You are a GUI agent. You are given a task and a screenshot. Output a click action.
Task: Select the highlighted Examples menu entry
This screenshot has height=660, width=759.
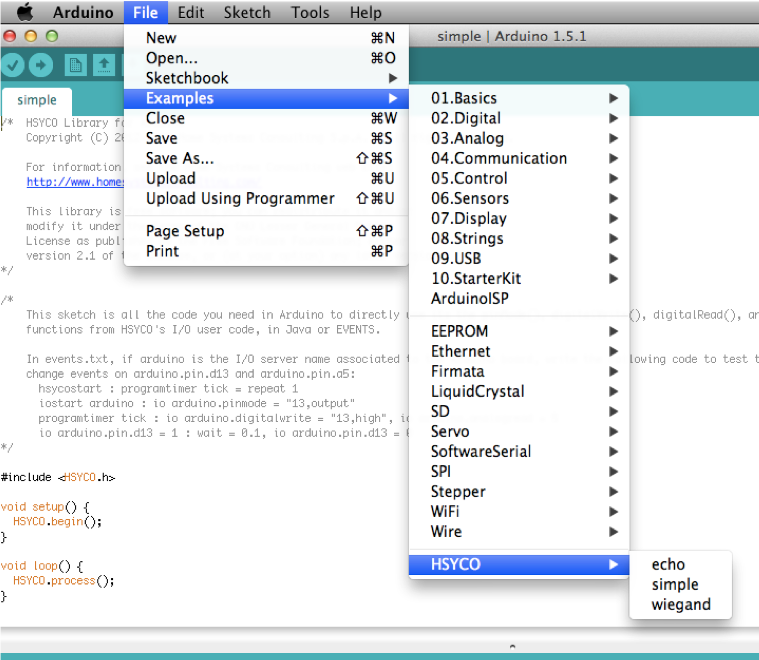(x=266, y=98)
